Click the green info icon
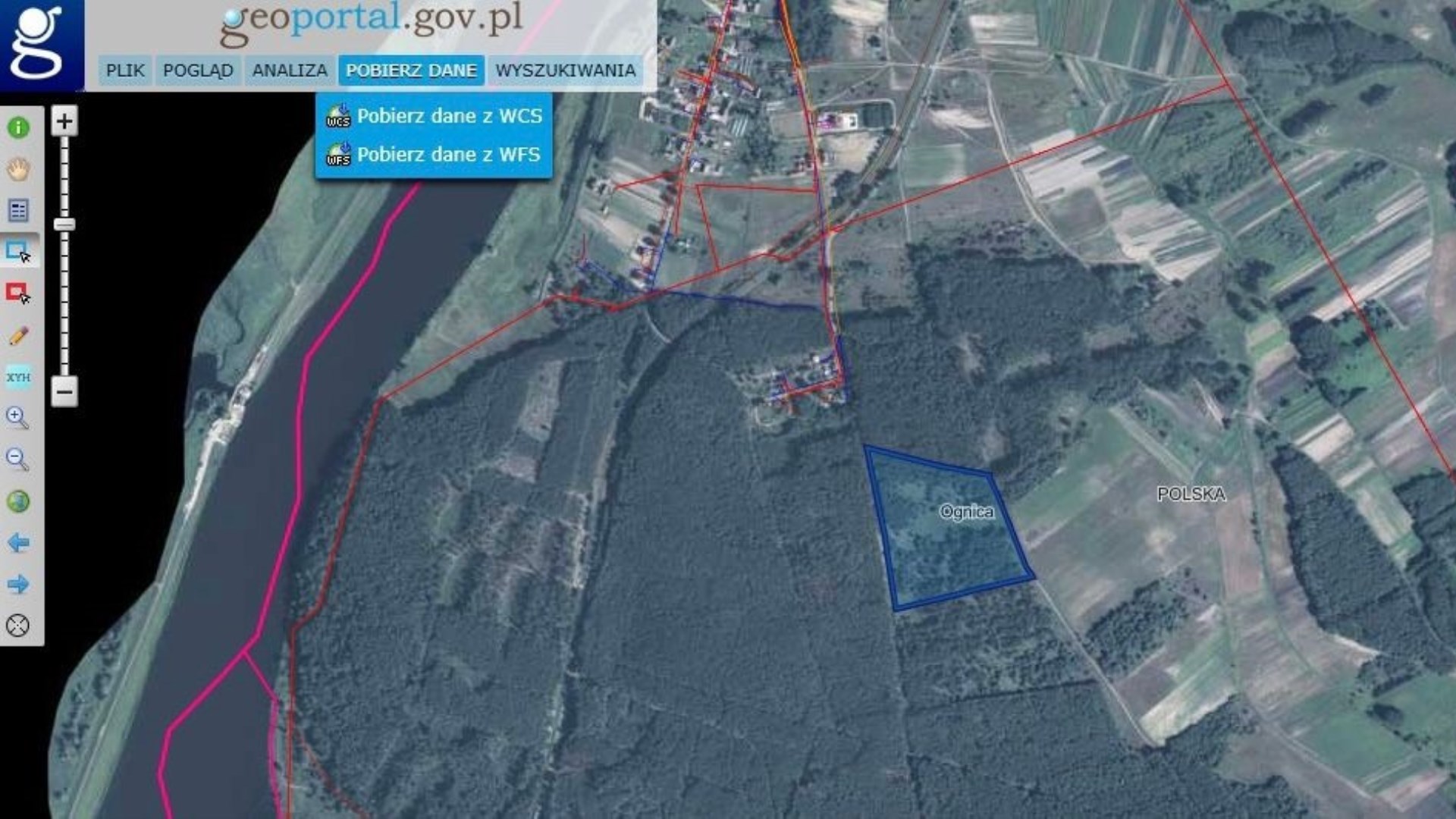 click(x=19, y=127)
